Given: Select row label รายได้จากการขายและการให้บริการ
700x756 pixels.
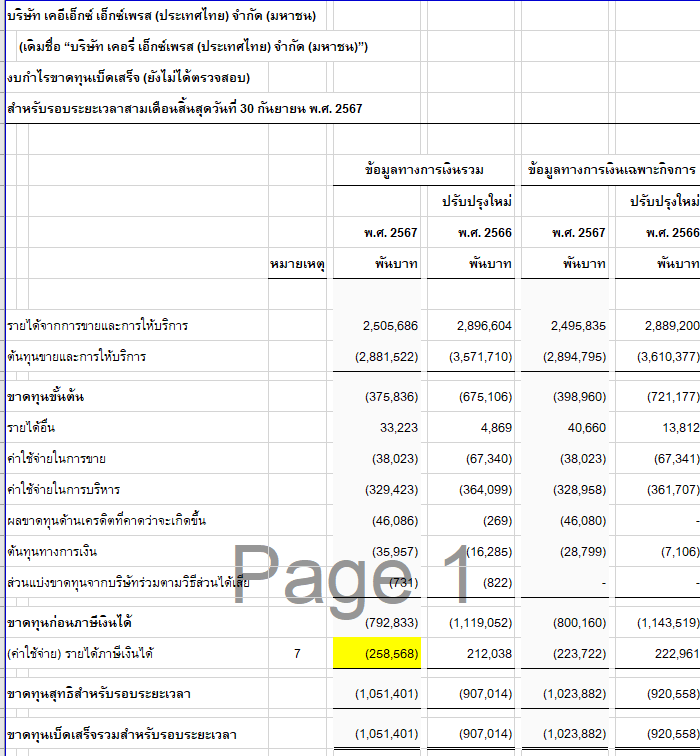Looking at the screenshot, I should (97, 325).
